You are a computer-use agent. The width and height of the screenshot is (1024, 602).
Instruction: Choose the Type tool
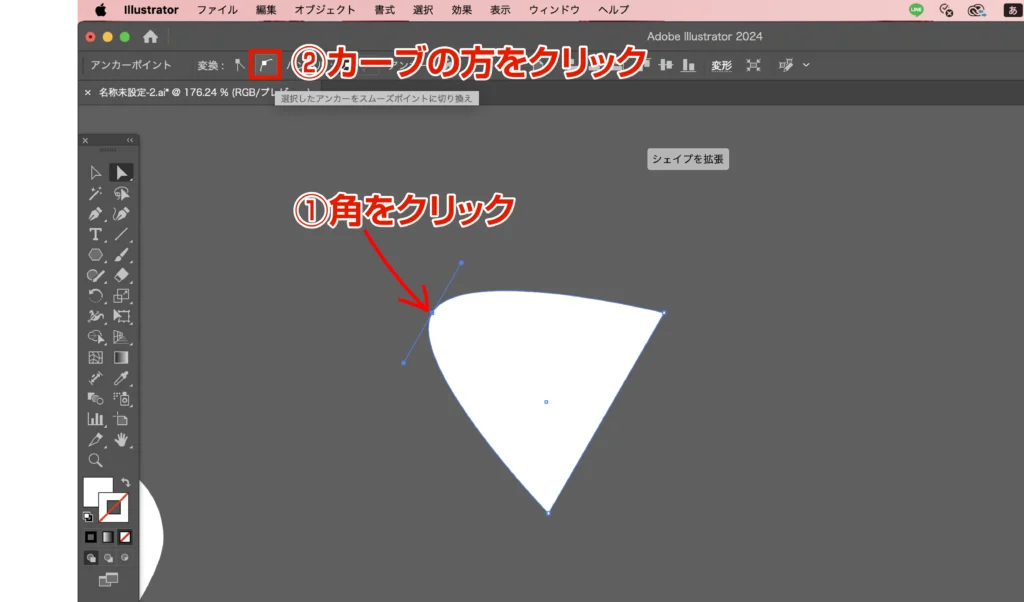96,234
